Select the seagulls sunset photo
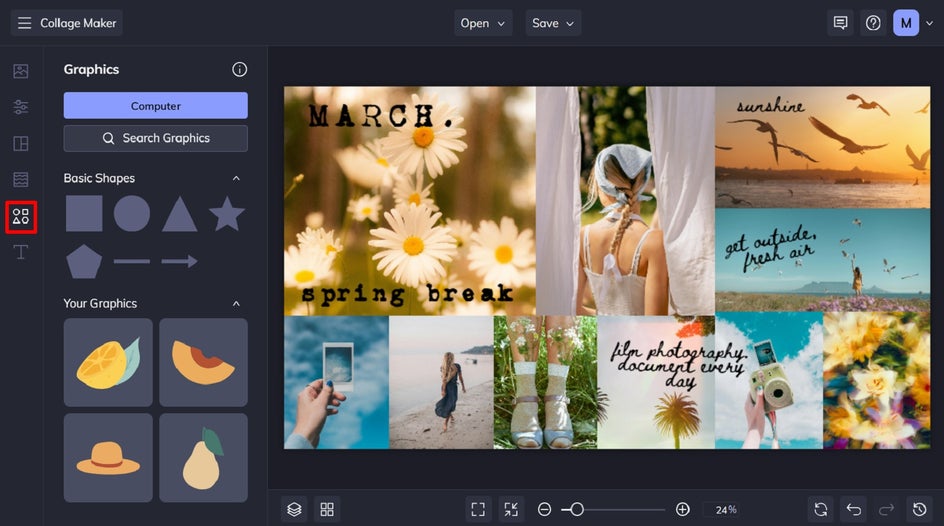This screenshot has width=944, height=526. point(822,147)
